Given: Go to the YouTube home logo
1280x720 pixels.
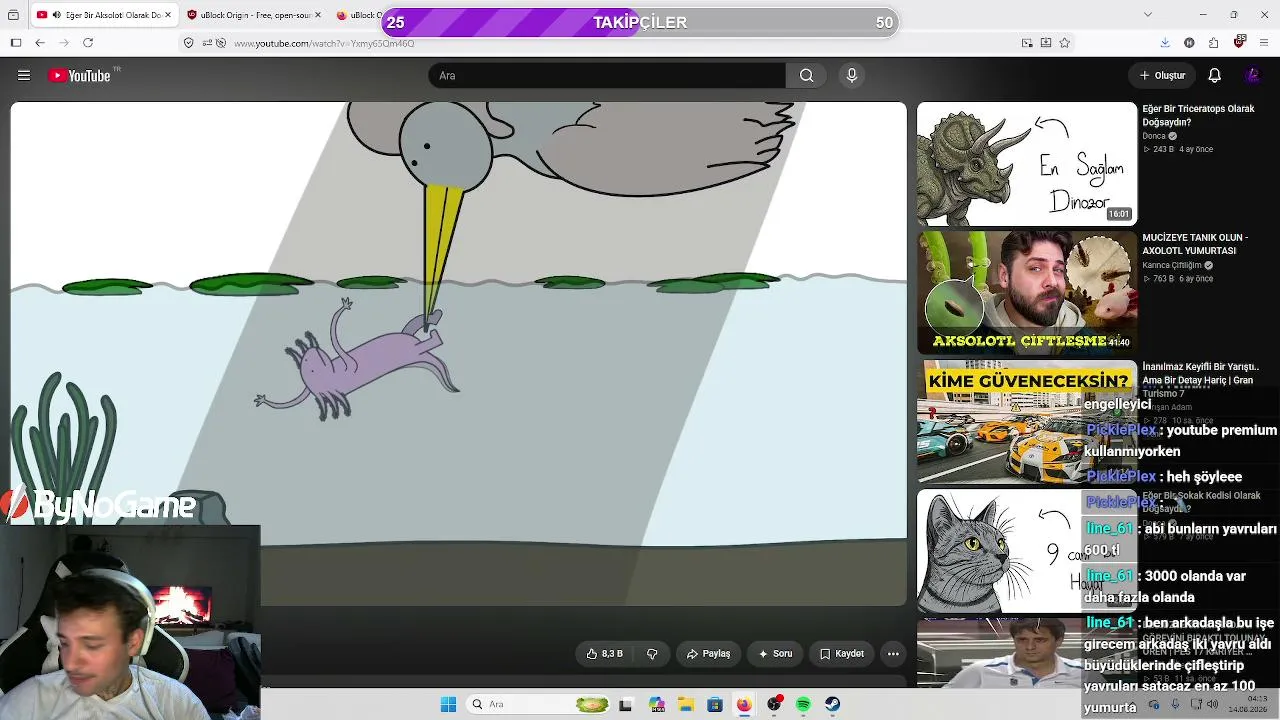Looking at the screenshot, I should [79, 75].
